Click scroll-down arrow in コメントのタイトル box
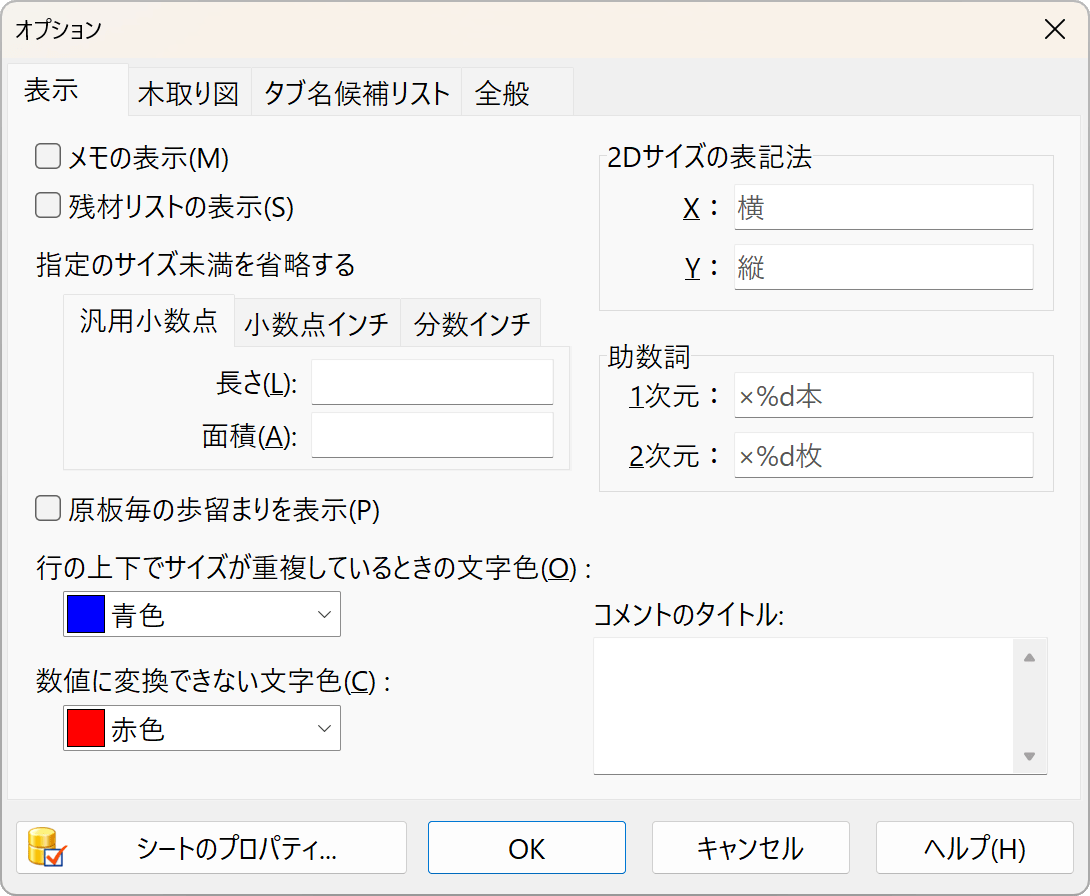Screen dimensions: 1090x896 [x=1029, y=756]
